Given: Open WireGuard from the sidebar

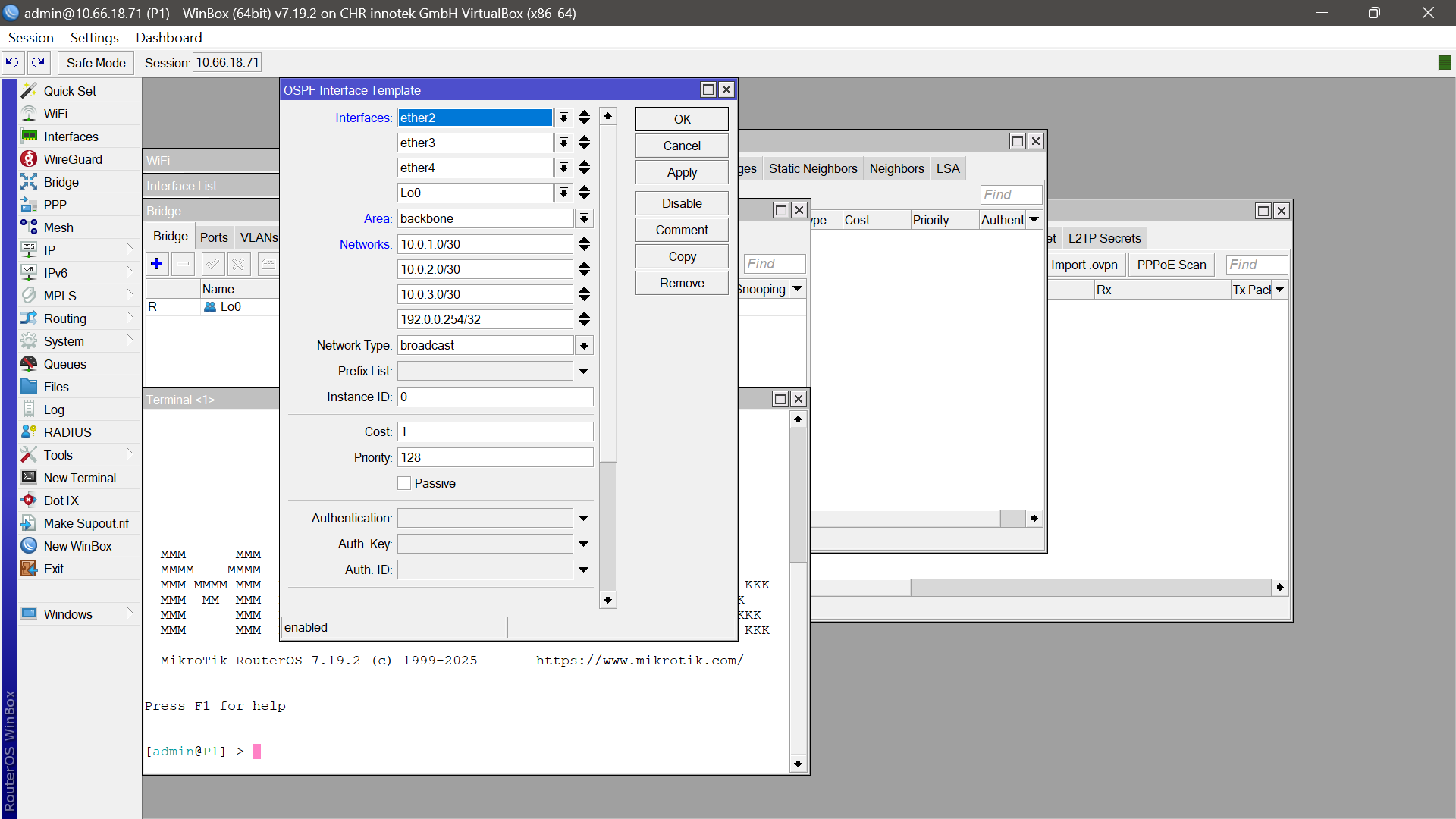Looking at the screenshot, I should (x=72, y=159).
